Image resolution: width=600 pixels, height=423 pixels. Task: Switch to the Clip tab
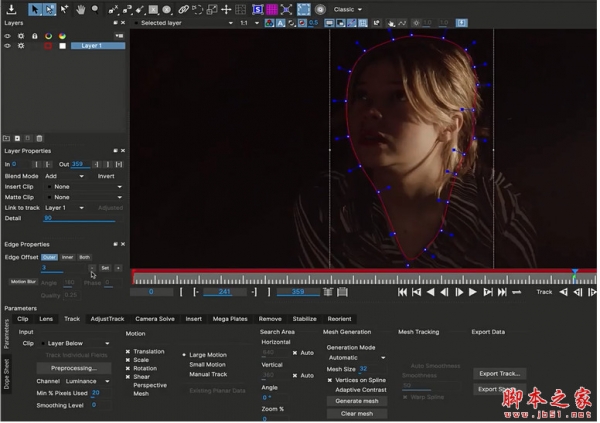point(23,320)
